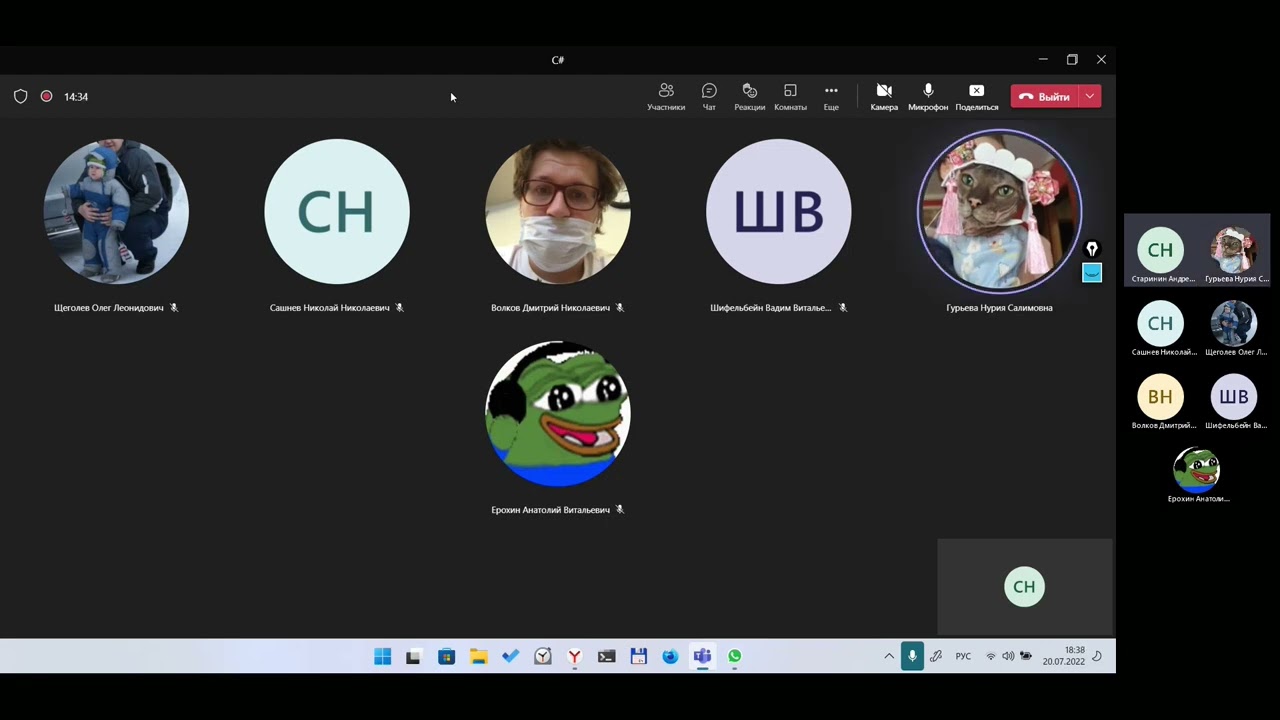The width and height of the screenshot is (1280, 720).
Task: Toggle the tray microphone mute button
Action: tap(912, 656)
